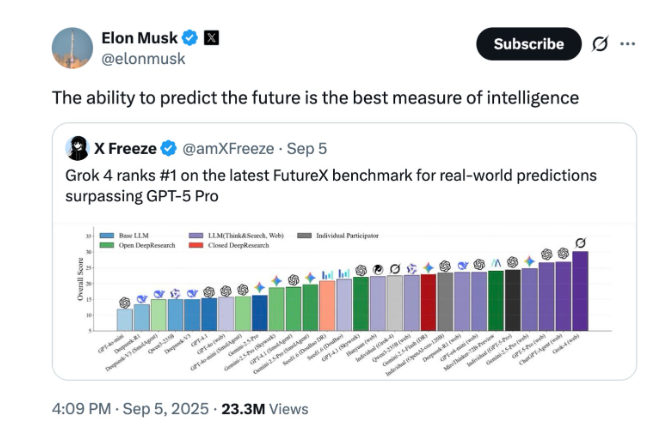
Task: Click the X logo affiliation badge
Action: click(x=211, y=39)
